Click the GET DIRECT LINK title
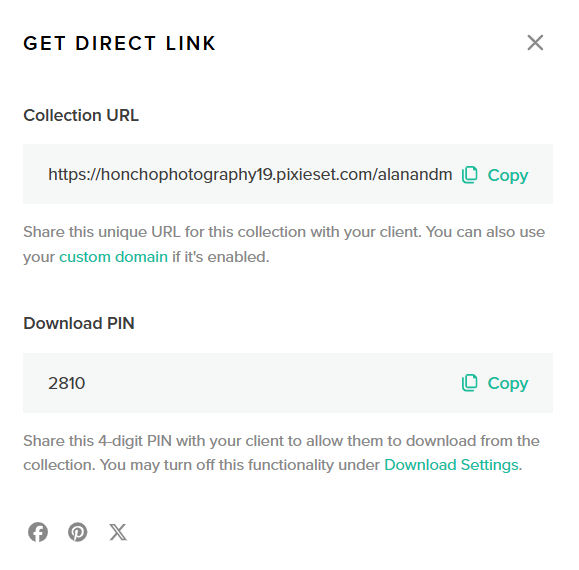The width and height of the screenshot is (579, 570). pyautogui.click(x=119, y=43)
